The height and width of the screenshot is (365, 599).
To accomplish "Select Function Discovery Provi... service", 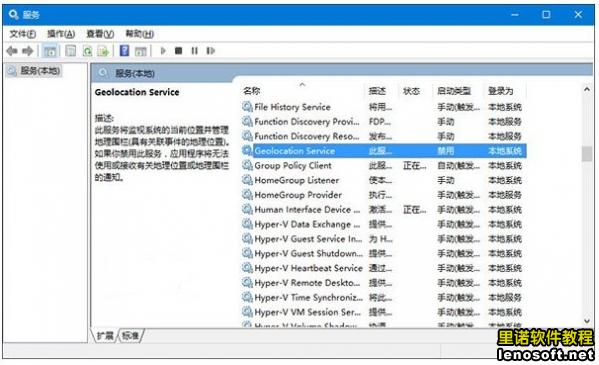I will point(384,122).
